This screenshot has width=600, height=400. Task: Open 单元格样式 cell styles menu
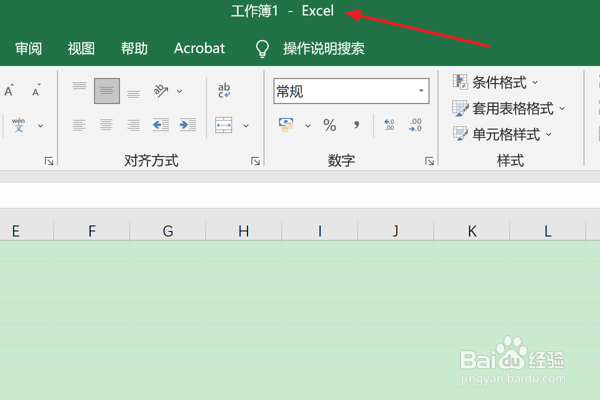click(502, 134)
